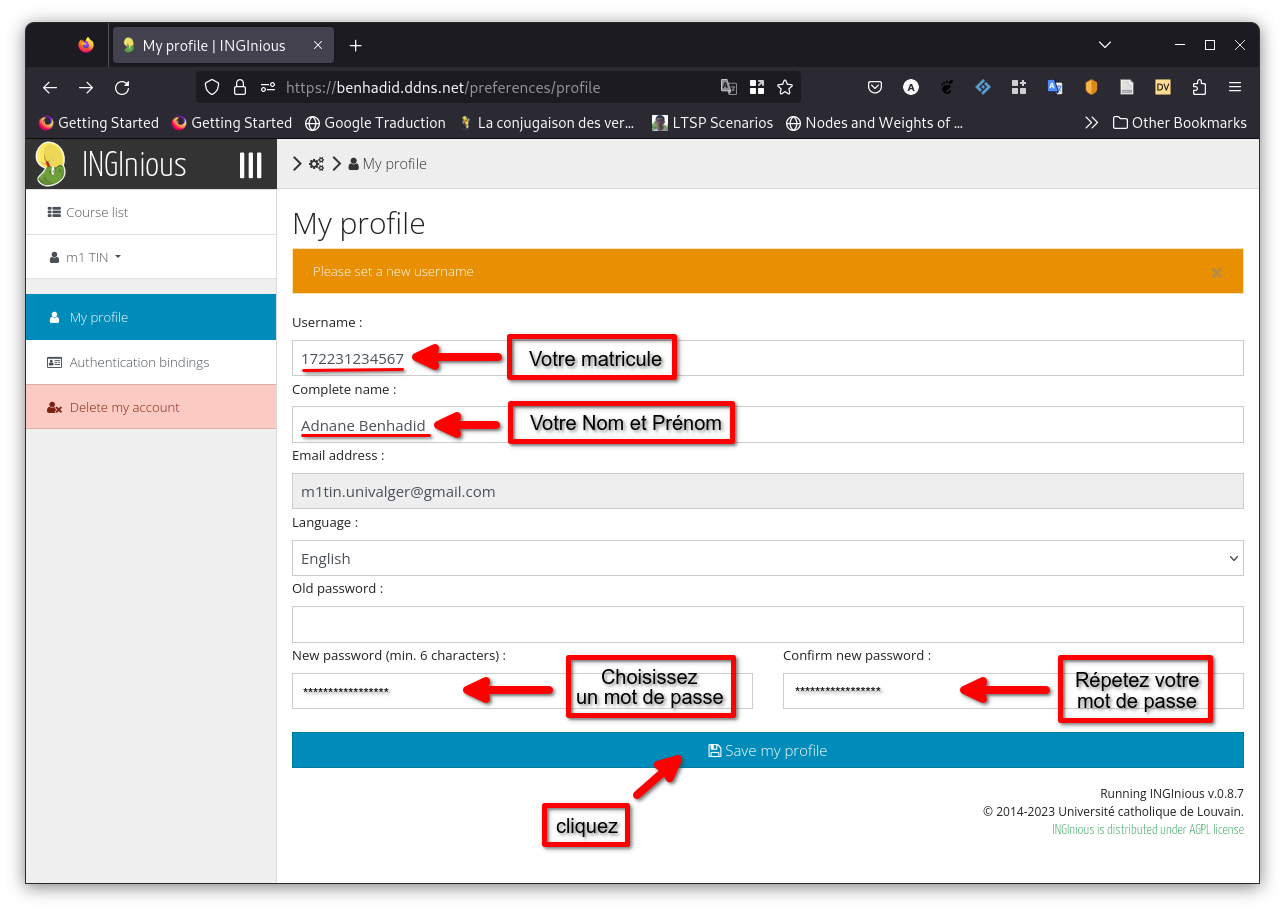Expand the m1 TIN user dropdown
1285x912 pixels.
point(86,257)
